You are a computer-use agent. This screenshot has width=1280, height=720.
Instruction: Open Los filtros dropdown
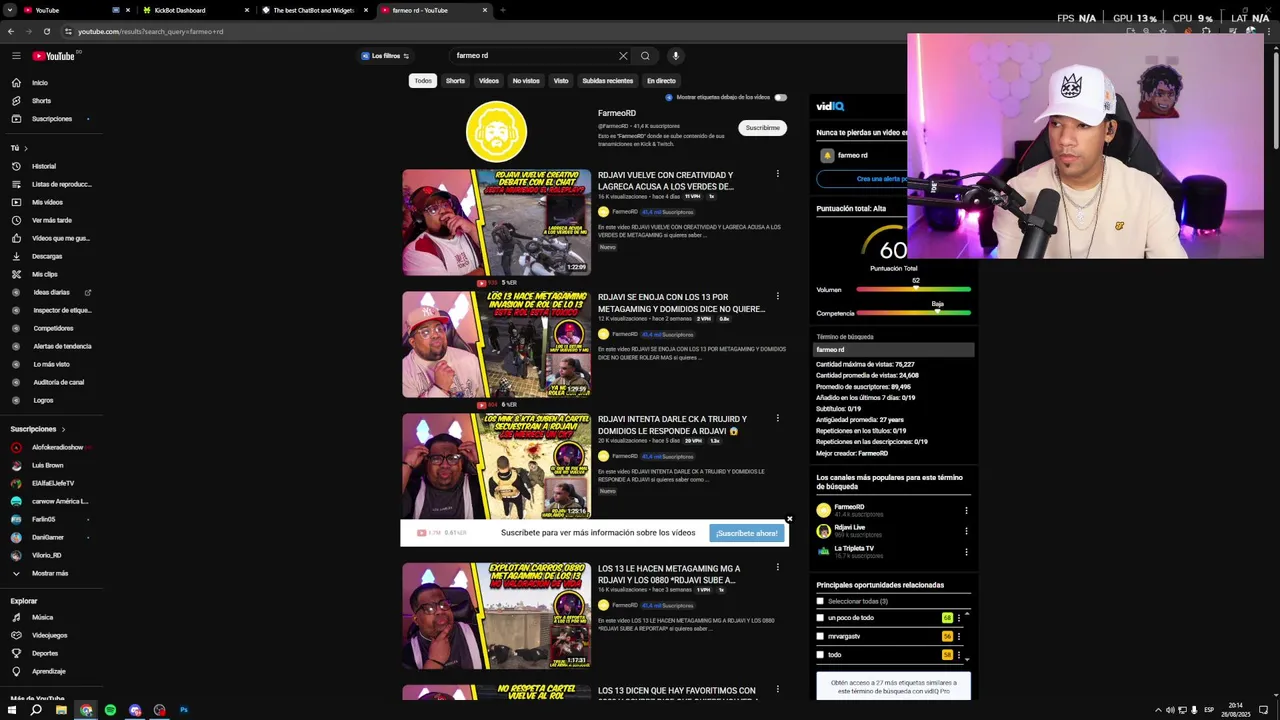click(x=385, y=56)
